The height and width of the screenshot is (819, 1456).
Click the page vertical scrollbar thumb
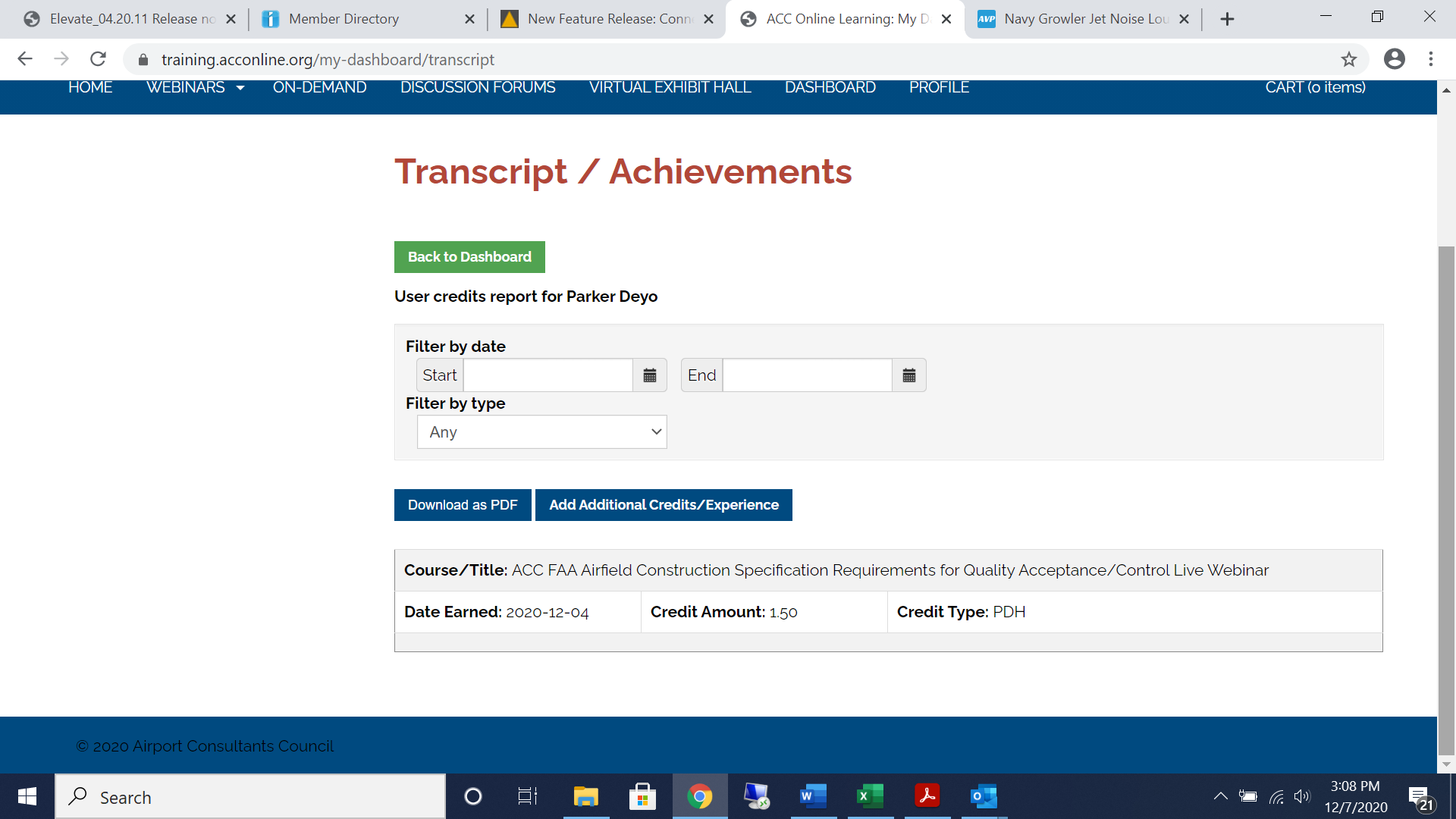(x=1446, y=500)
